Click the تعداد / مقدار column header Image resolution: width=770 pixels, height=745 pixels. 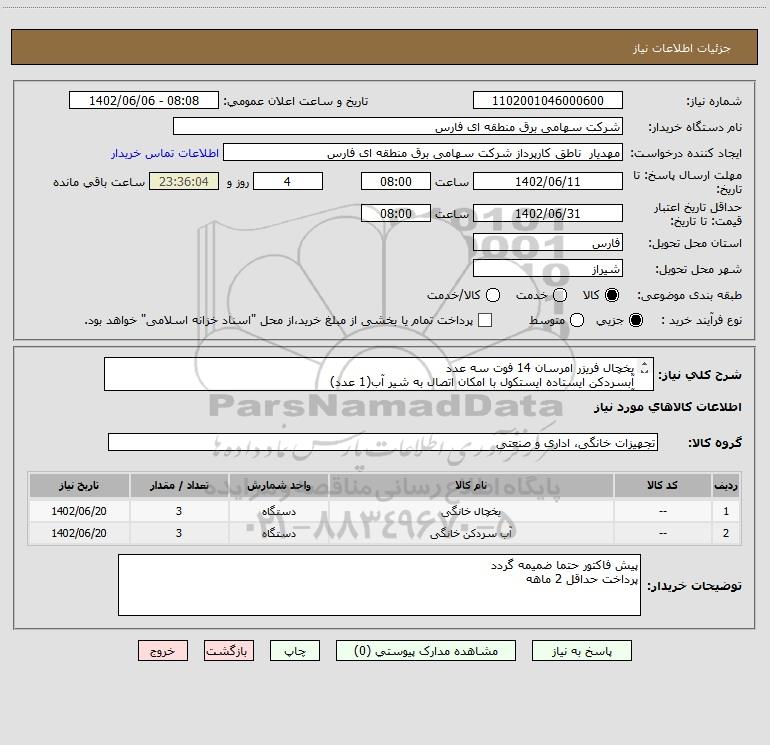pyautogui.click(x=179, y=485)
